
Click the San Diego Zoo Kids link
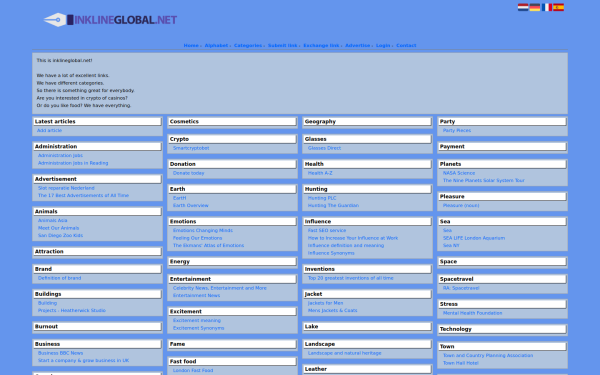(x=60, y=235)
